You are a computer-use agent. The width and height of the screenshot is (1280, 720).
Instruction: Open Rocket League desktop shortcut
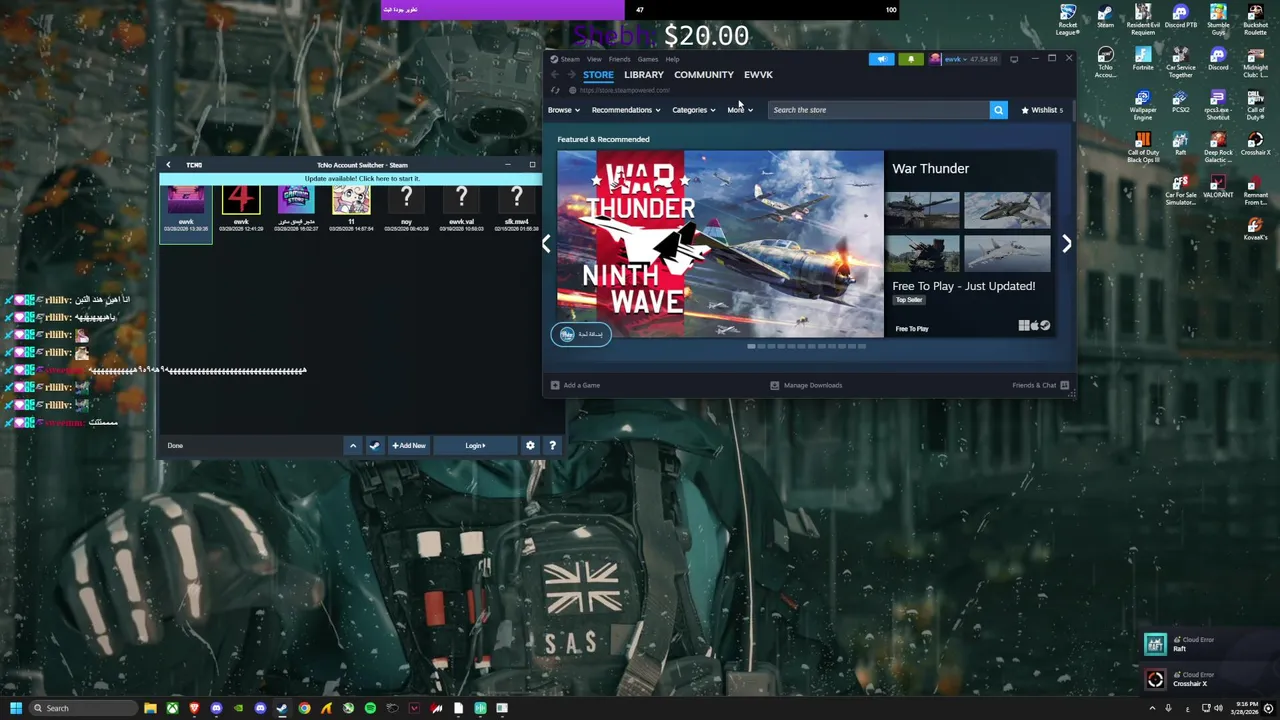[x=1068, y=19]
